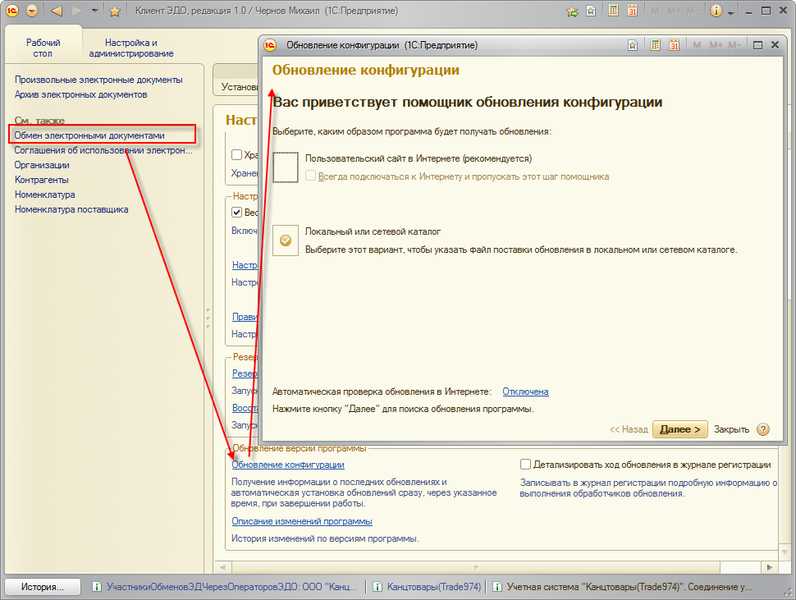
Task: Minimize the main 1C window
Action: pos(748,11)
